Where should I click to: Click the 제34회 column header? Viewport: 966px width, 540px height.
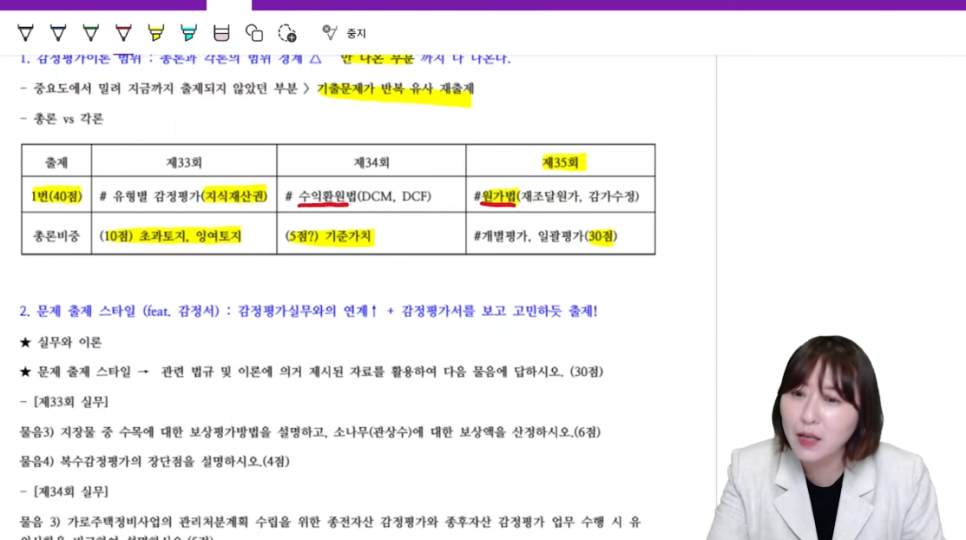click(x=371, y=163)
